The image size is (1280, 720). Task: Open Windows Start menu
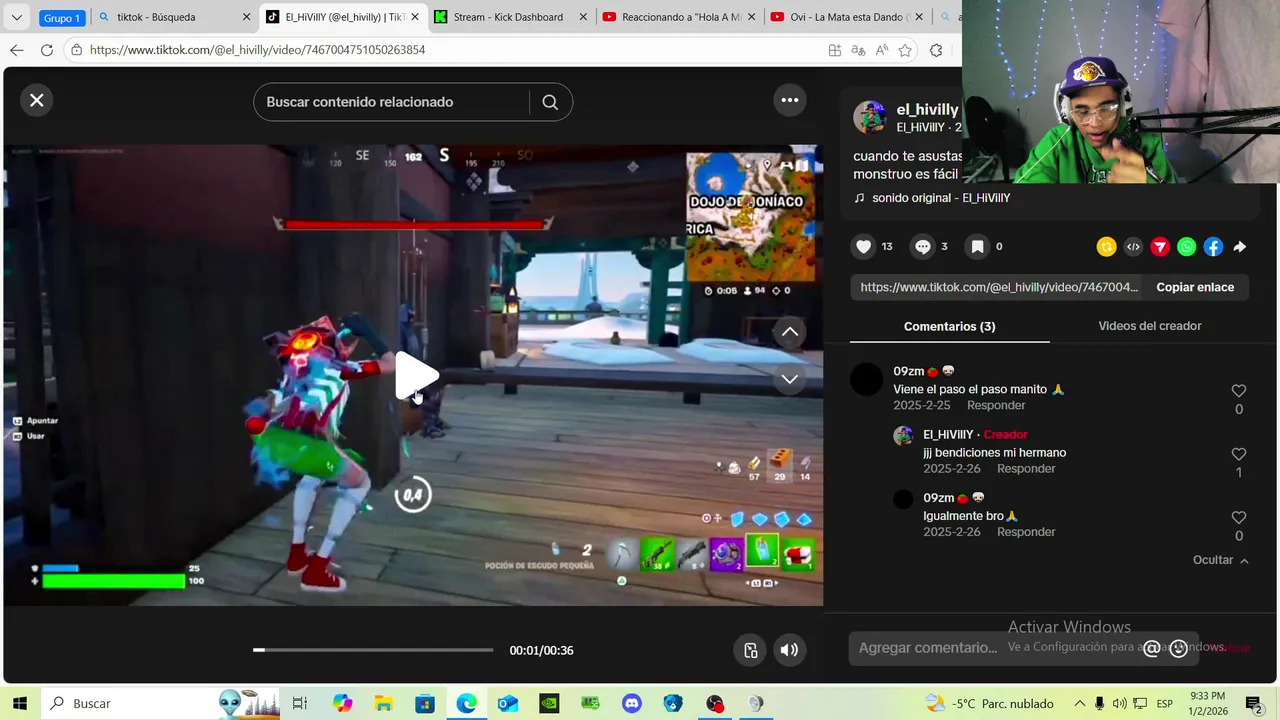pos(19,704)
